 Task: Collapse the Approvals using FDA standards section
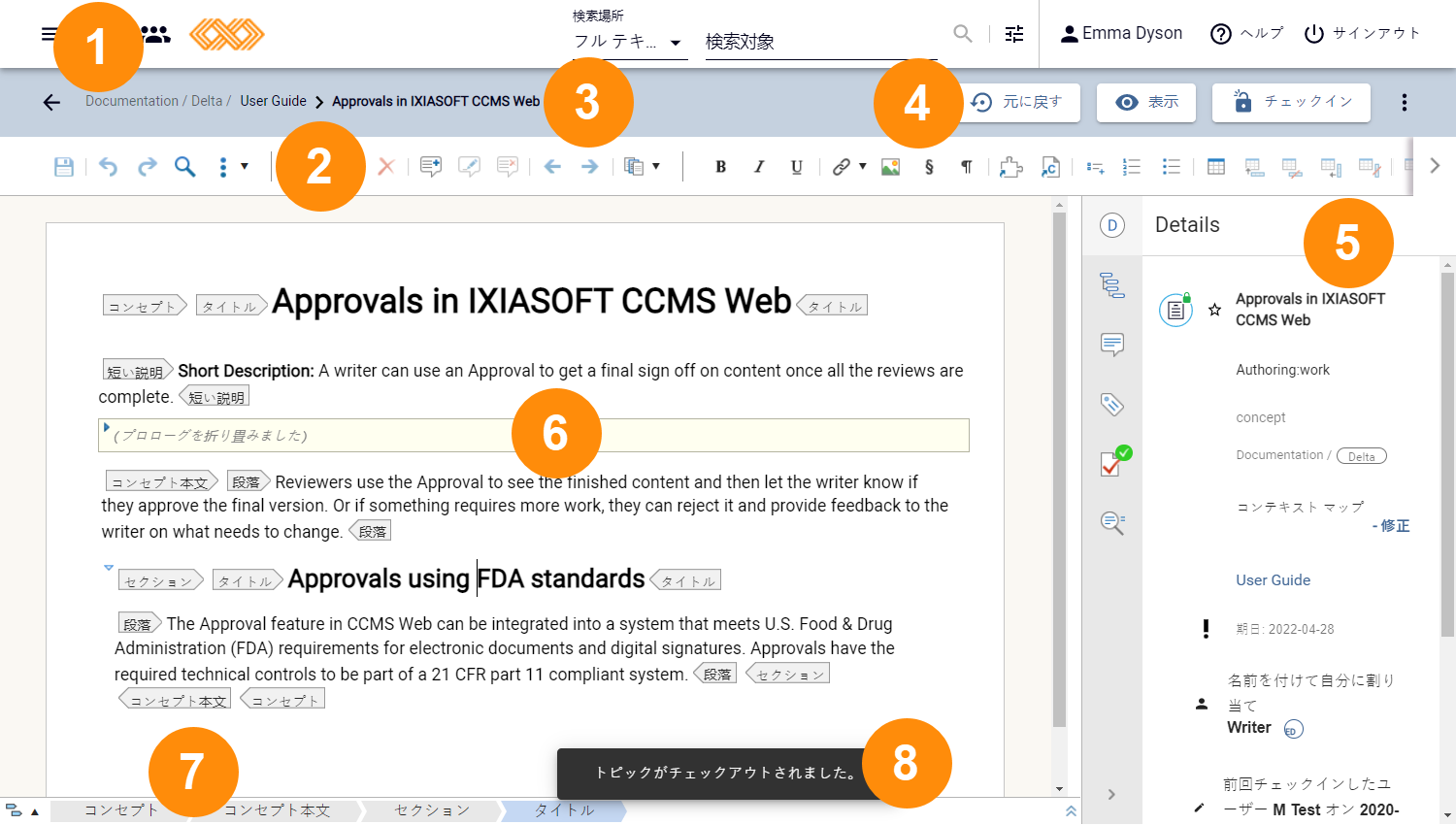point(109,568)
